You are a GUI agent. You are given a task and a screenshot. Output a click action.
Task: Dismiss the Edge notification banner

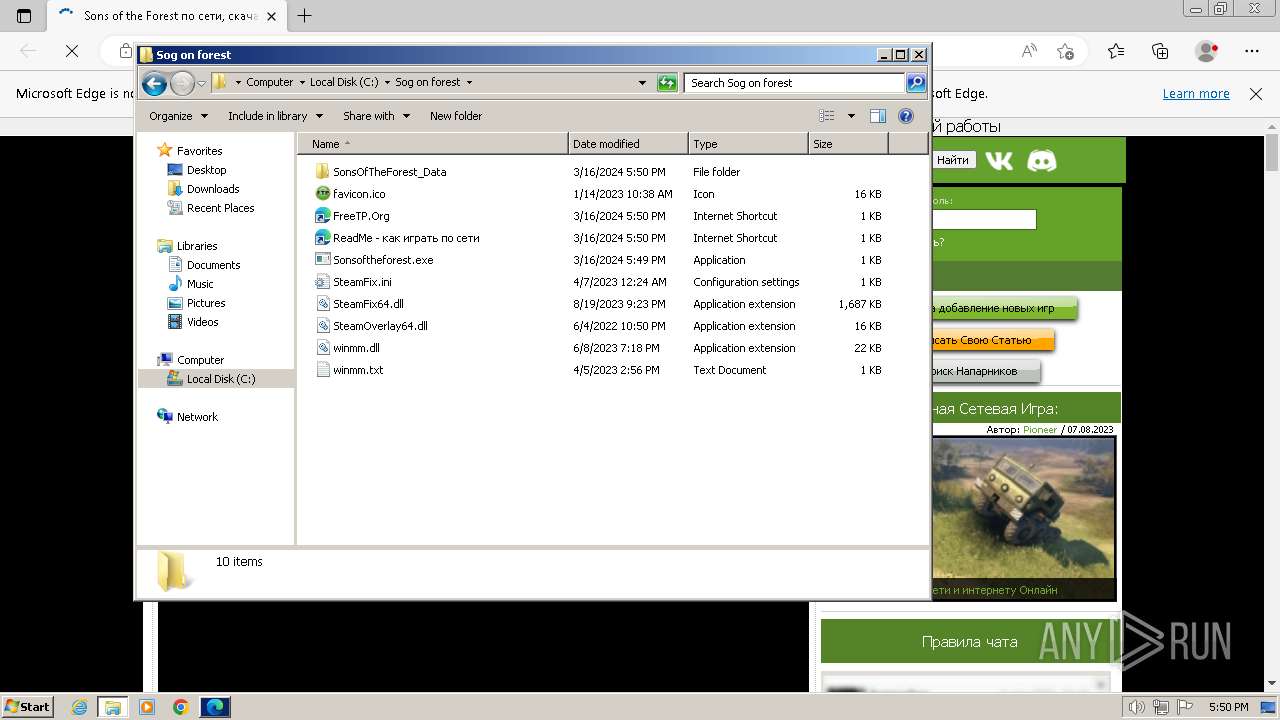coord(1256,94)
